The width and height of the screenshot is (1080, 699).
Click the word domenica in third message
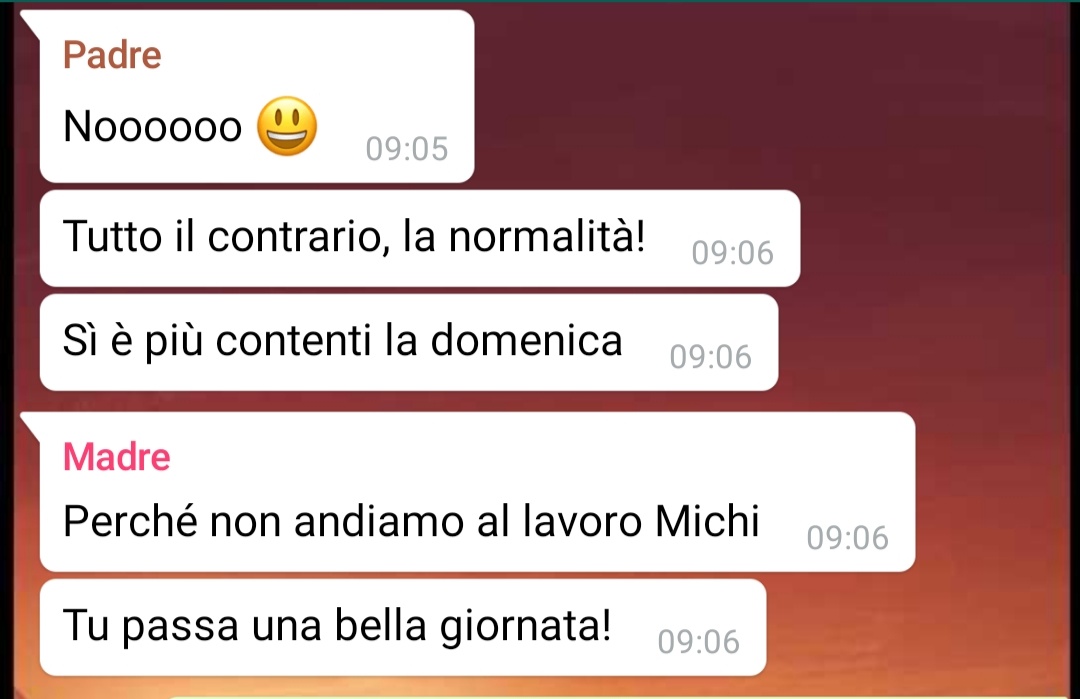point(526,340)
